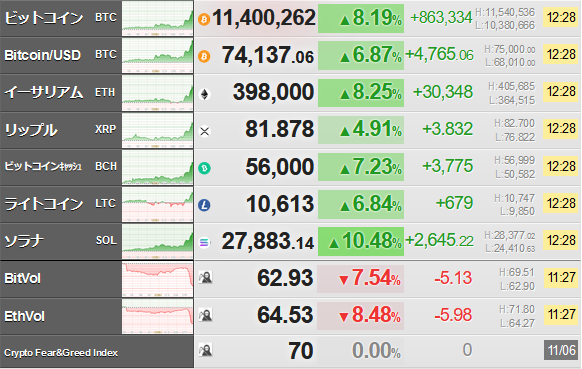Click the +2,645.22 change amount
This screenshot has height=369, width=582.
tap(439, 240)
